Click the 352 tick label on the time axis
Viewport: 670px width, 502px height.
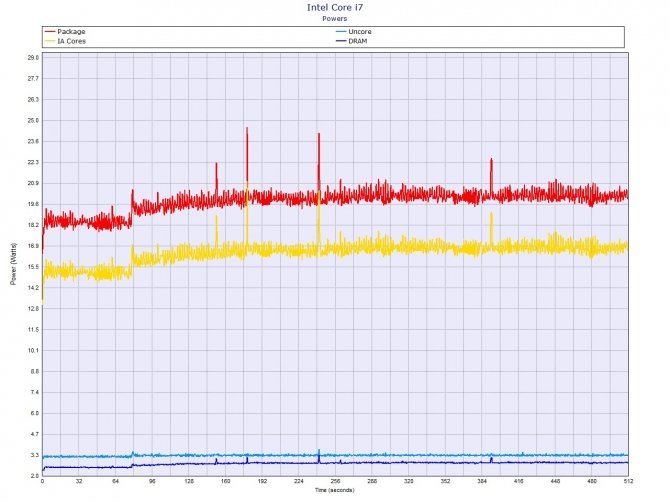click(445, 481)
